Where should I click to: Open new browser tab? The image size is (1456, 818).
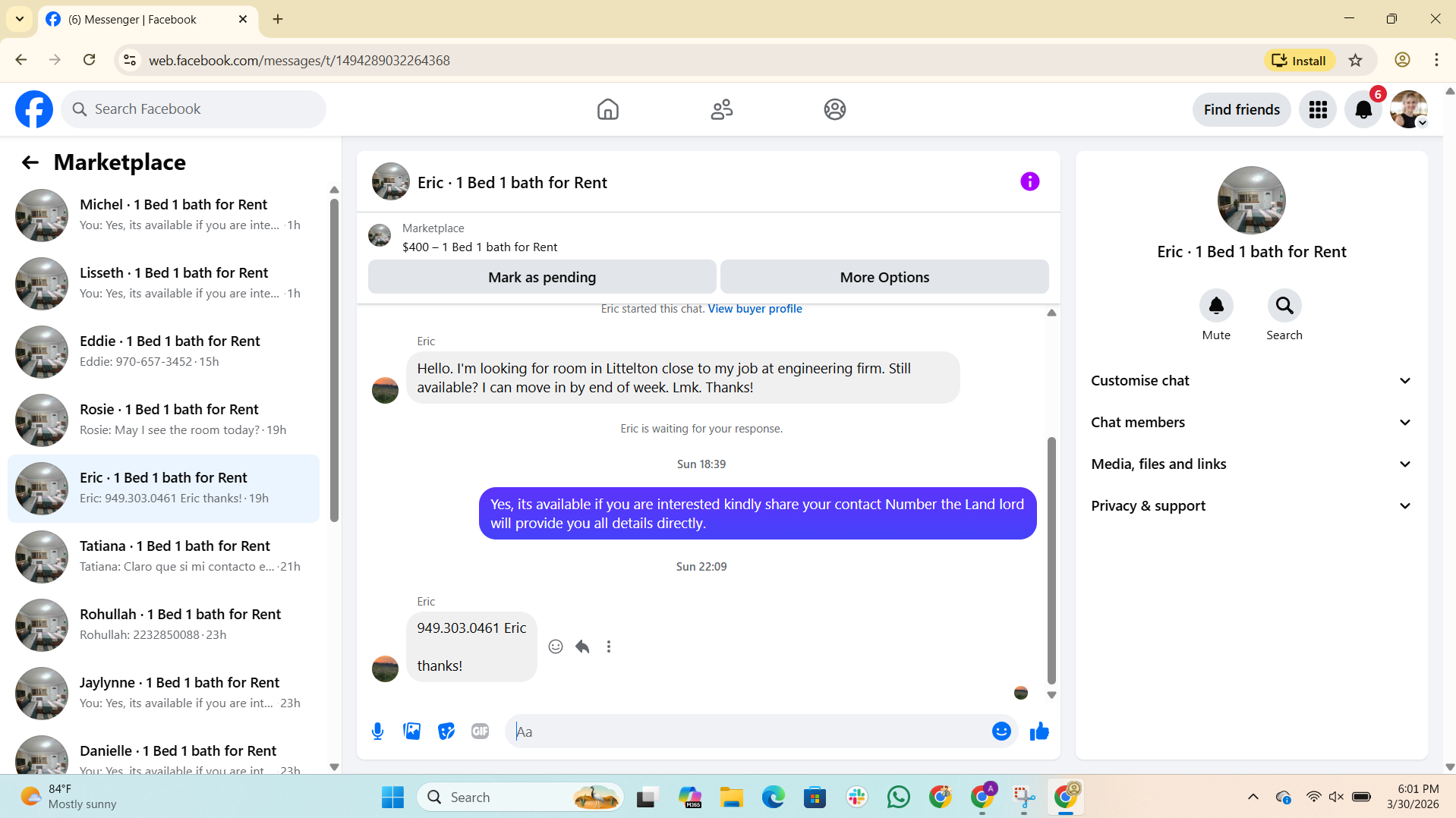click(278, 19)
